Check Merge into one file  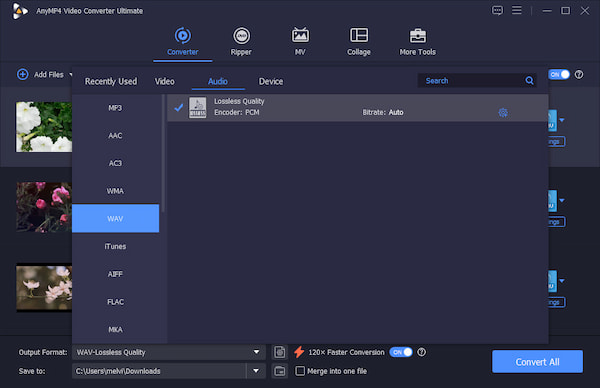[x=300, y=371]
